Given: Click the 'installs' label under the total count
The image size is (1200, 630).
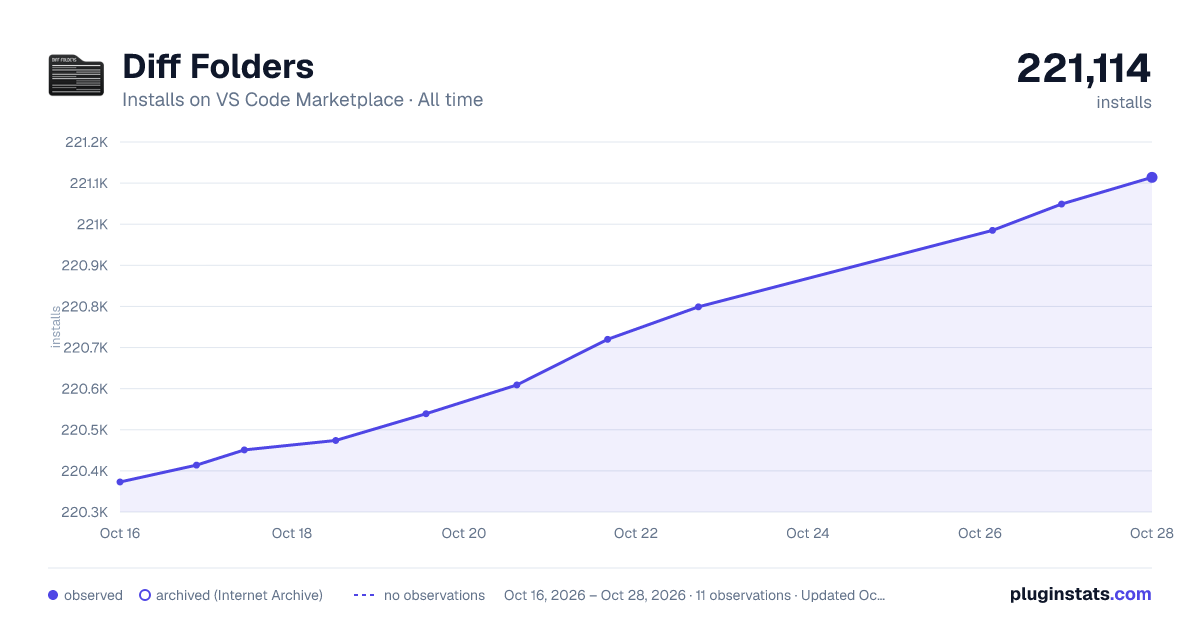Looking at the screenshot, I should [1124, 102].
